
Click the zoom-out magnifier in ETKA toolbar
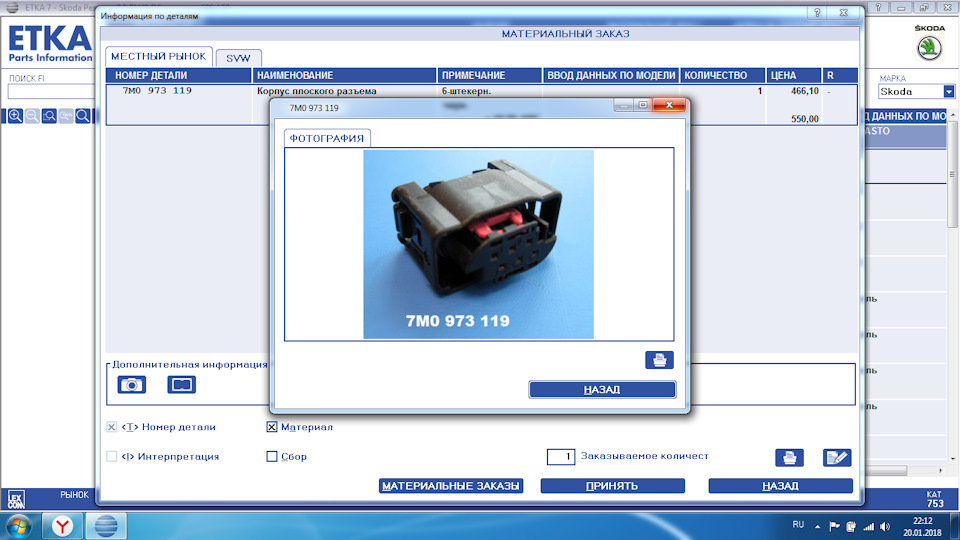tap(32, 116)
